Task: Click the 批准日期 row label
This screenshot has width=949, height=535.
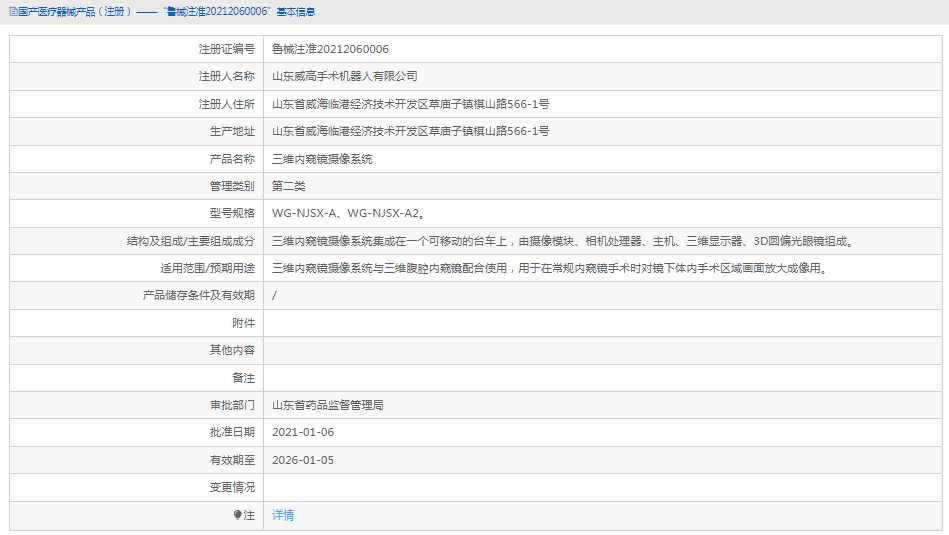Action: [232, 432]
